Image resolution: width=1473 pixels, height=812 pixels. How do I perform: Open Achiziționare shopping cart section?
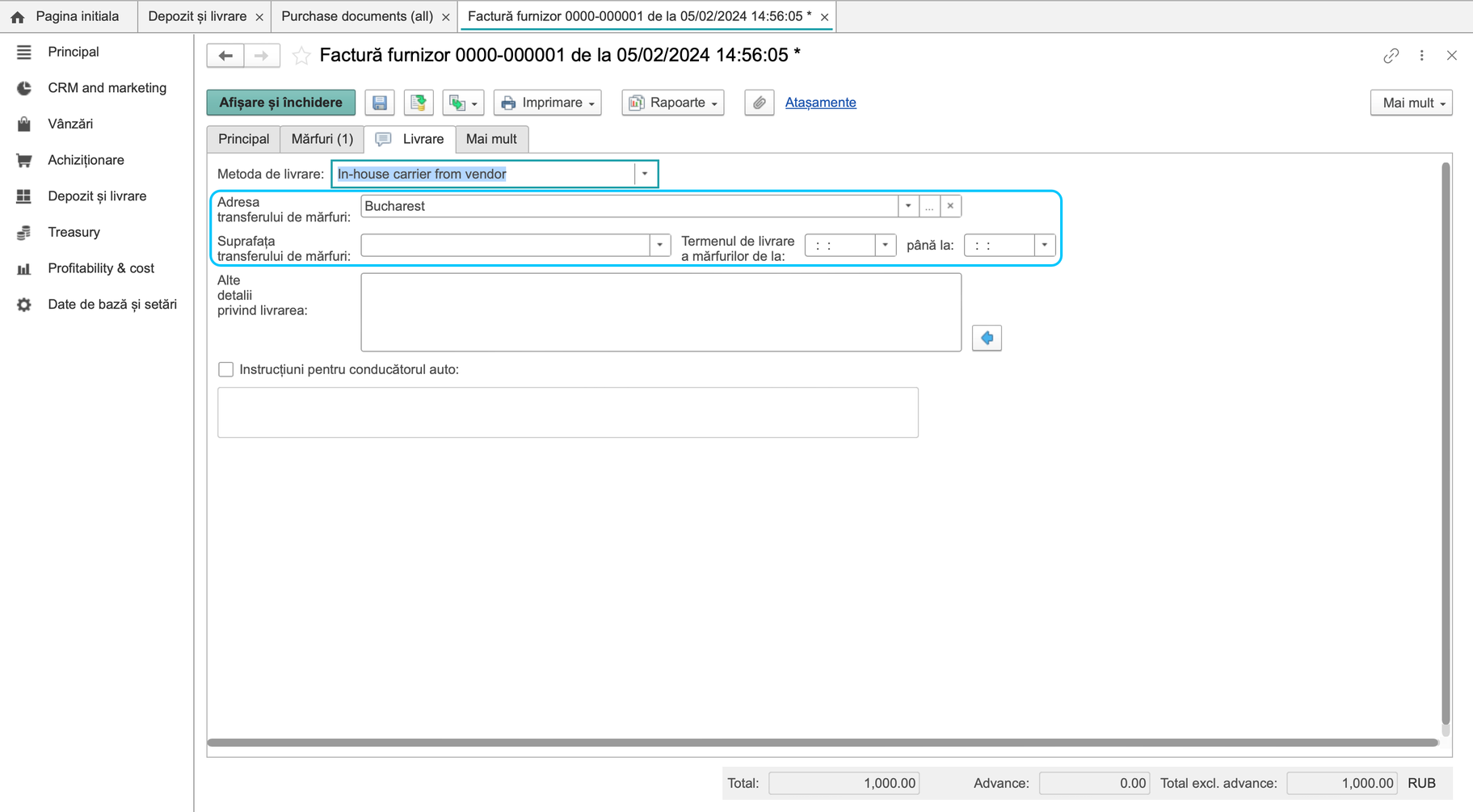click(86, 160)
